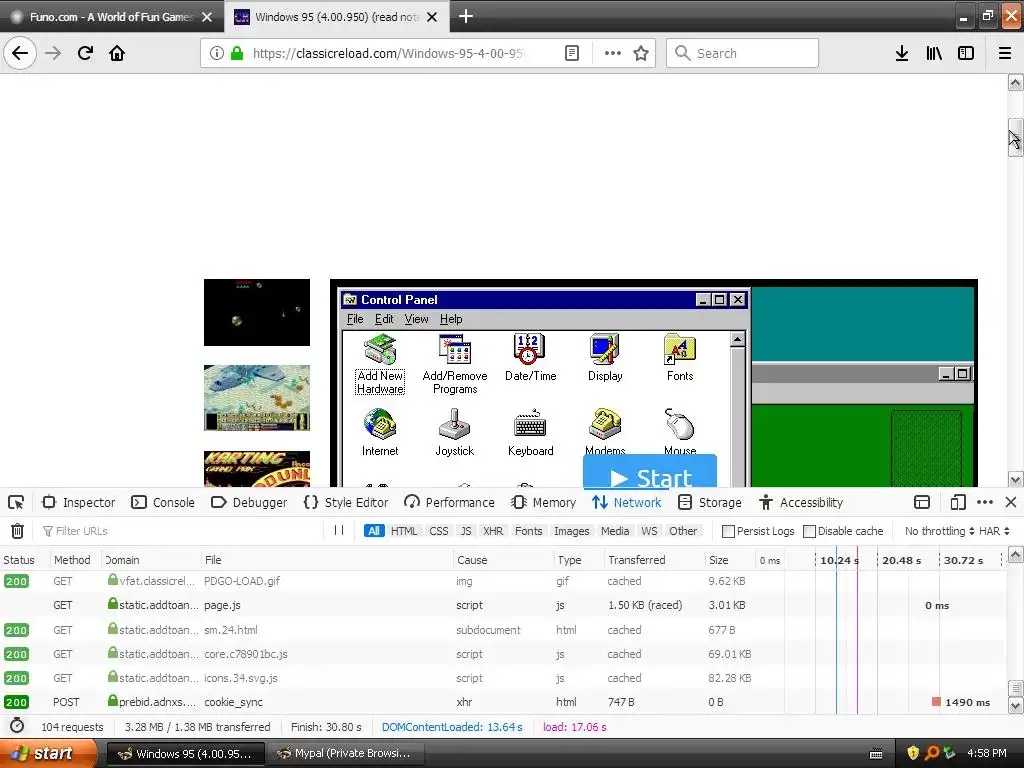Open the Downloads arrow icon

click(902, 53)
